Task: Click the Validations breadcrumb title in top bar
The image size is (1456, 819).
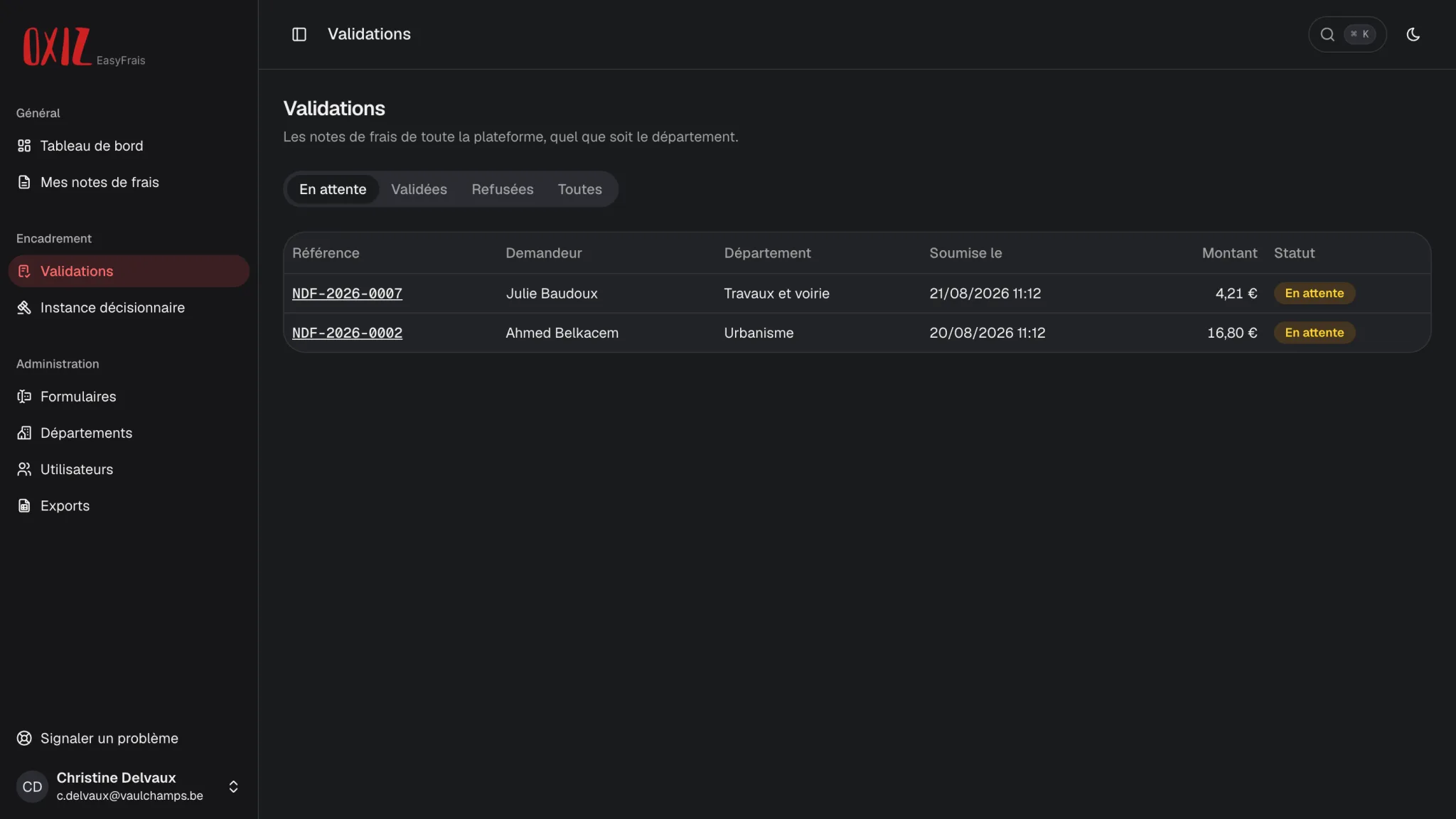Action: tap(369, 34)
